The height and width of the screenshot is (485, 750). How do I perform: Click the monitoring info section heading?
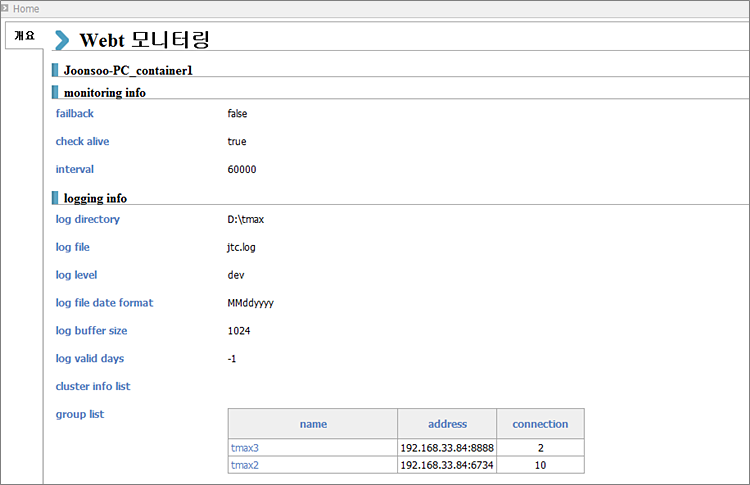[x=105, y=93]
